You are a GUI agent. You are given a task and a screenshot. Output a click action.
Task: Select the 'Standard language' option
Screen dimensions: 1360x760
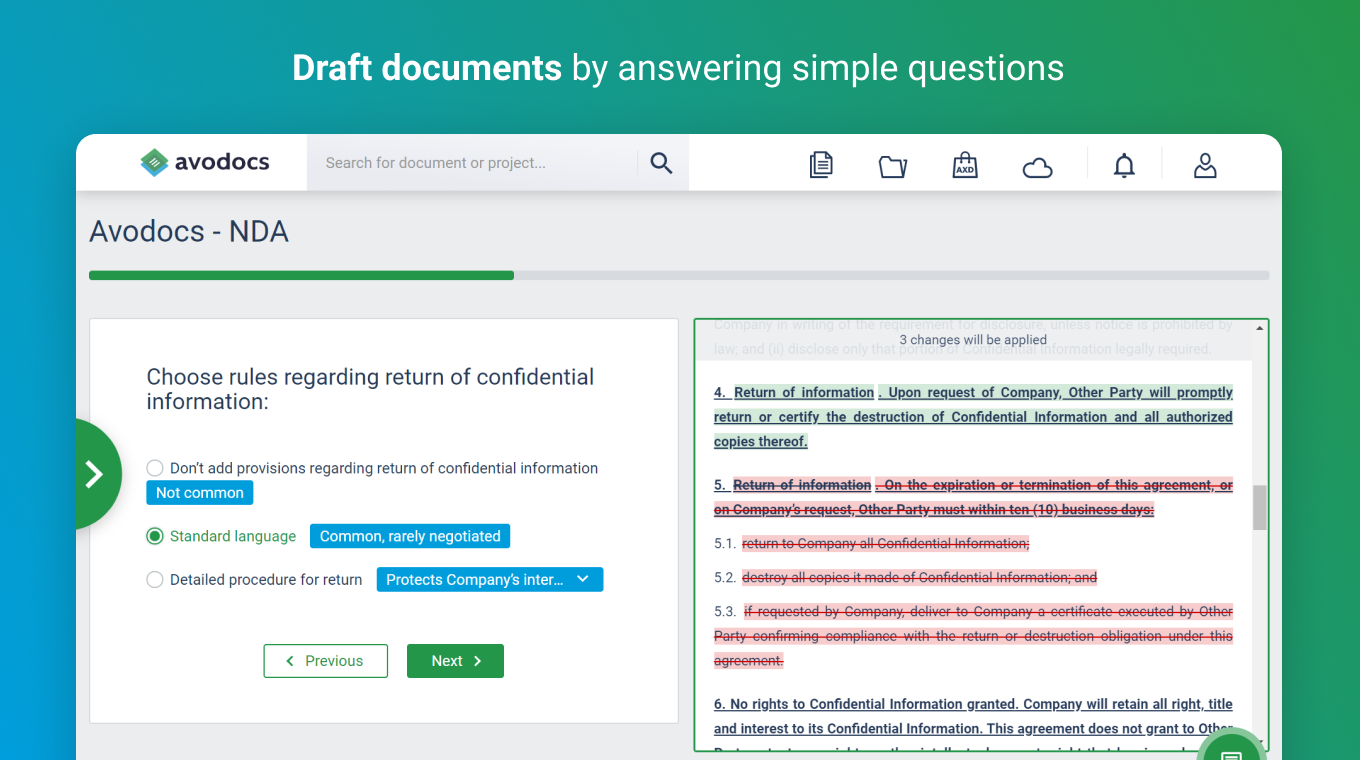(x=155, y=536)
